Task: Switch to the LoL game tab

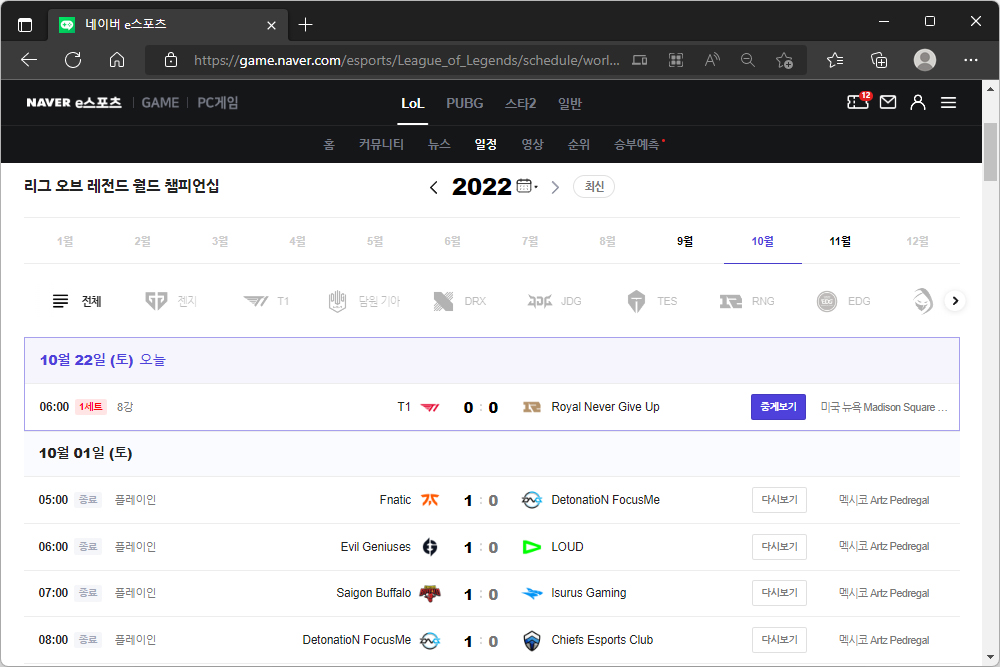Action: 413,103
